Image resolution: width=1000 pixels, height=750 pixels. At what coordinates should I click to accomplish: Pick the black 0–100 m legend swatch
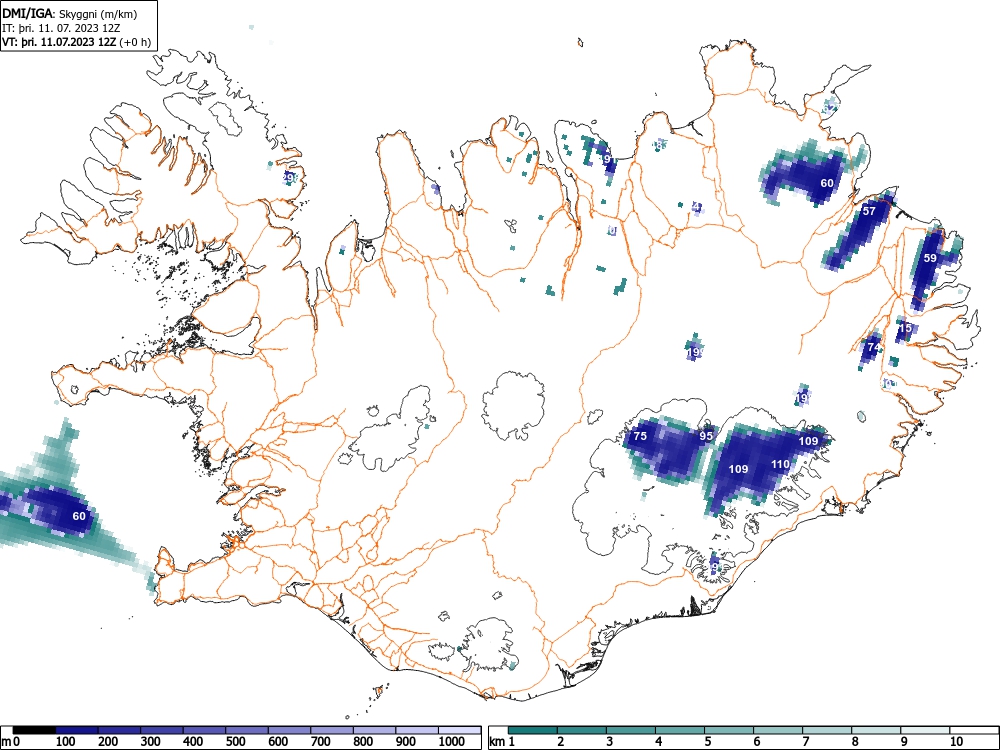(x=34, y=730)
